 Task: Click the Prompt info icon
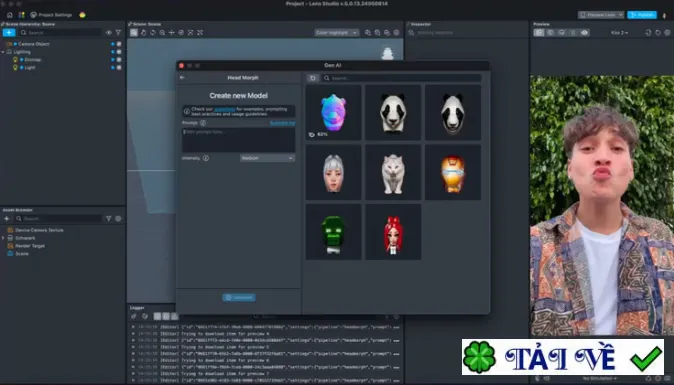coord(203,123)
